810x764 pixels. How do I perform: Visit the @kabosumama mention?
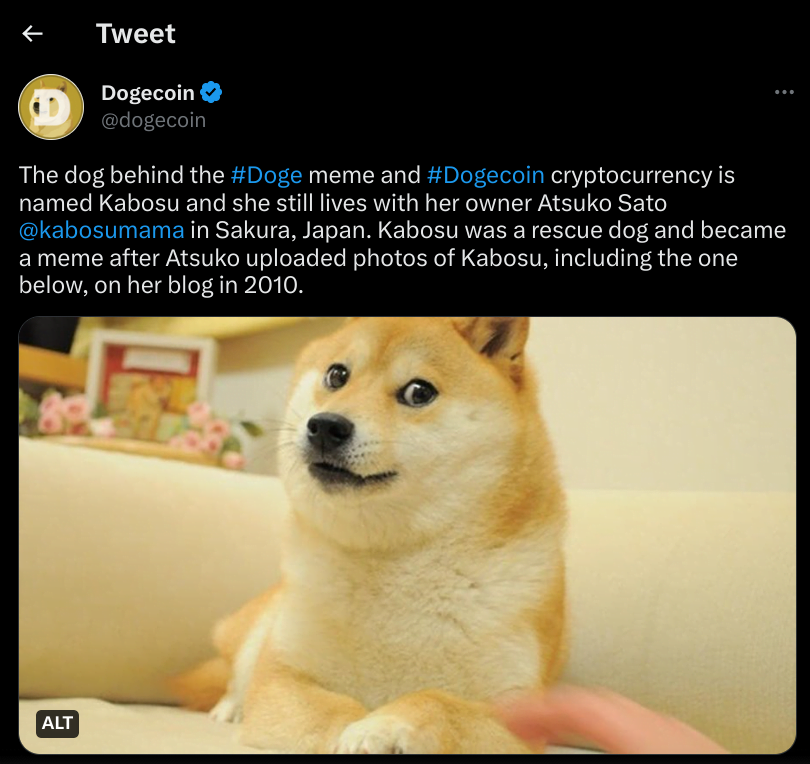click(102, 230)
